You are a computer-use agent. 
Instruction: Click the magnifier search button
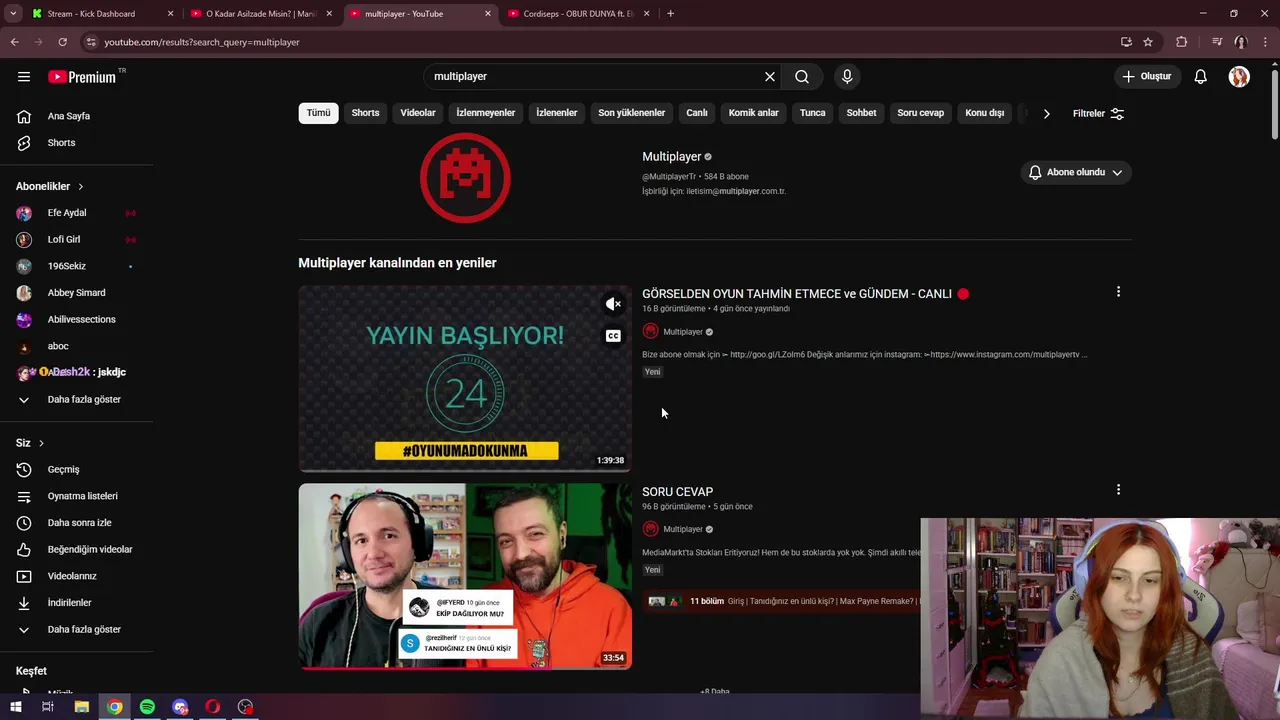(x=802, y=77)
